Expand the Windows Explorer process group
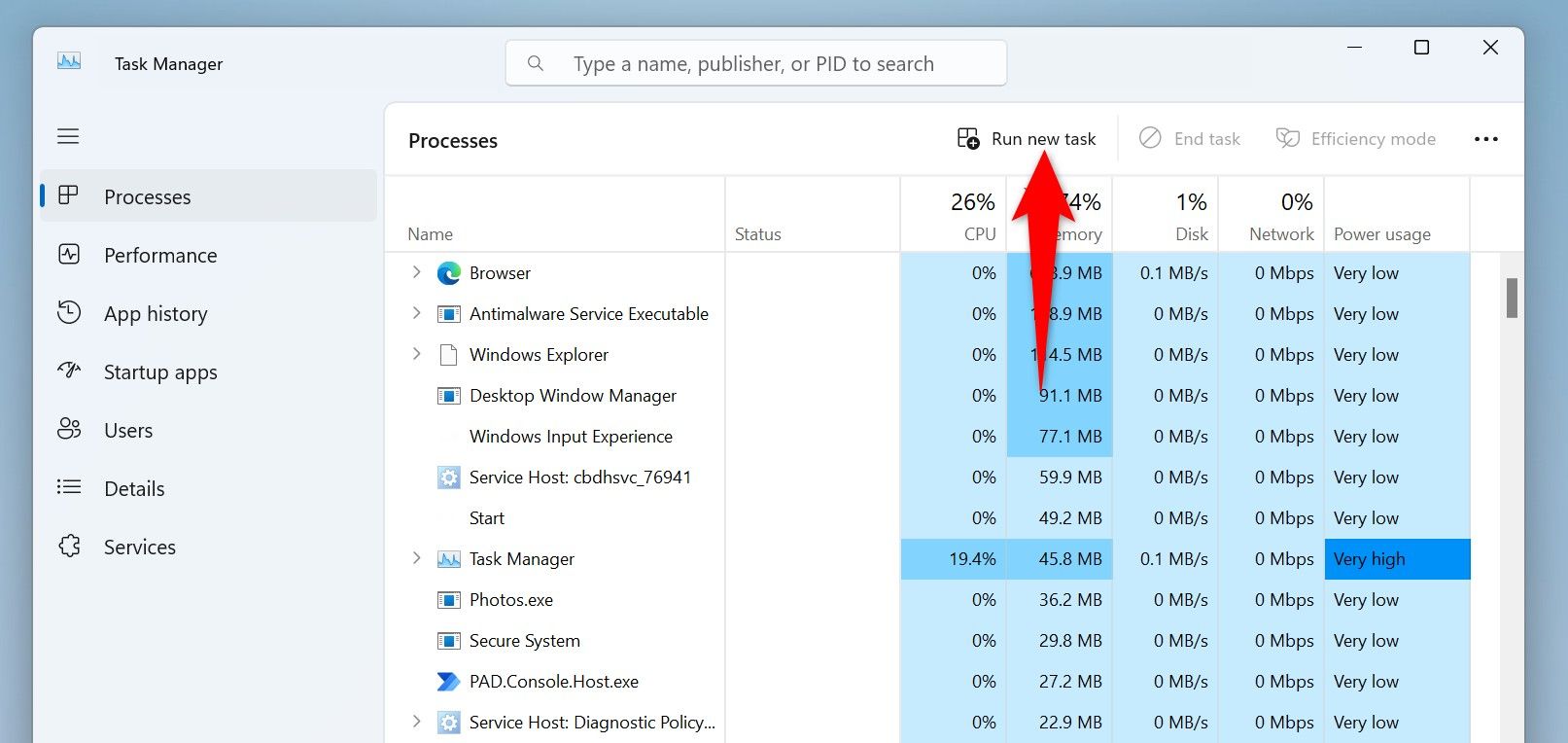The width and height of the screenshot is (1568, 743). tap(416, 354)
